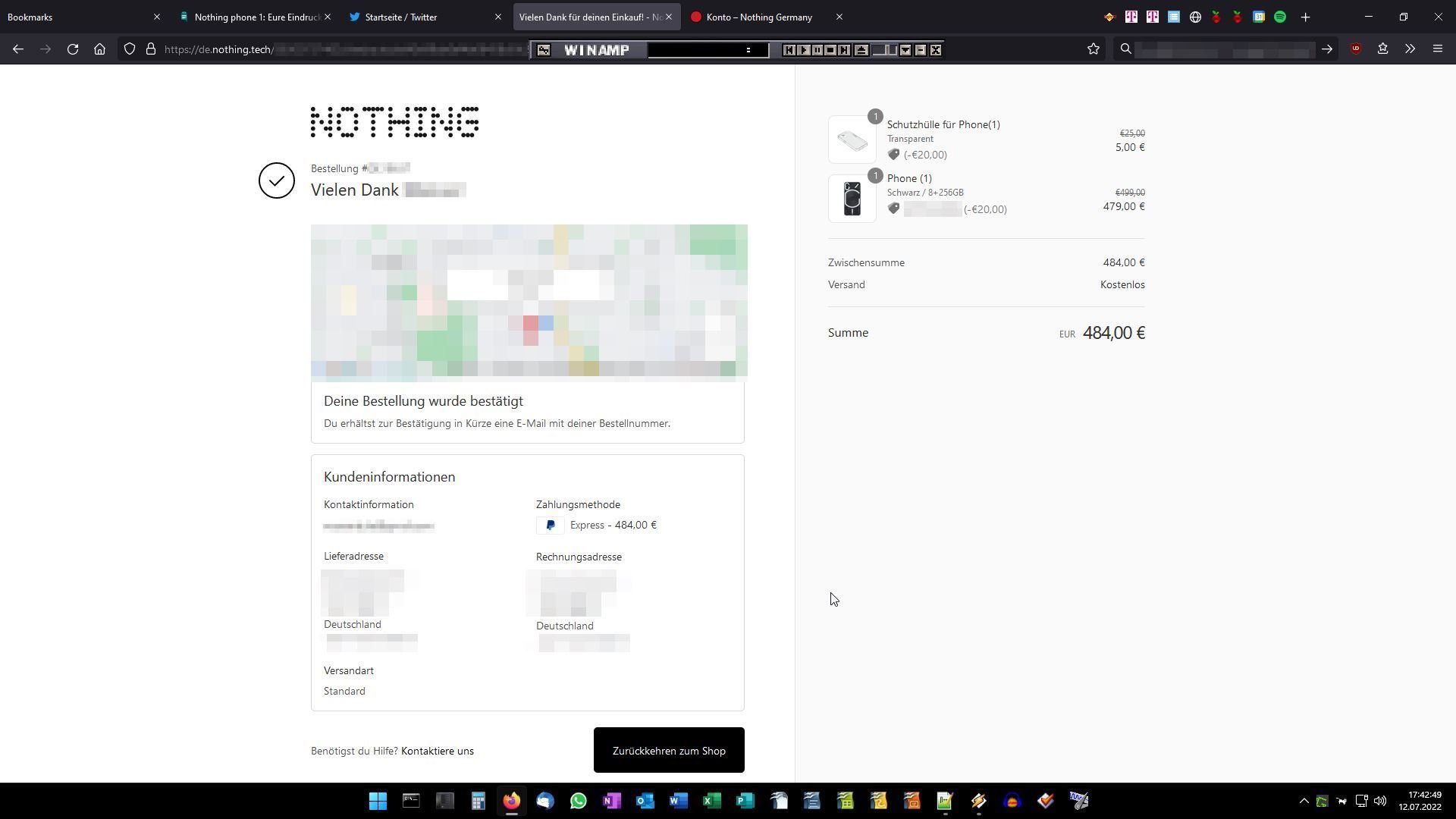The height and width of the screenshot is (819, 1456).
Task: Click the Schutzhülle discount tag icon
Action: pos(894,155)
